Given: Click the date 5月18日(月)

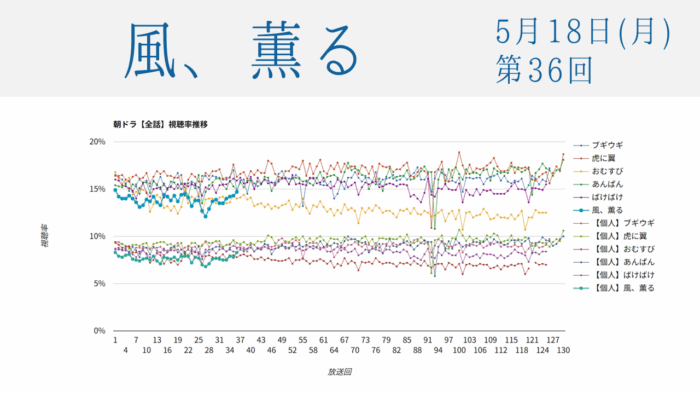Looking at the screenshot, I should [x=583, y=32].
